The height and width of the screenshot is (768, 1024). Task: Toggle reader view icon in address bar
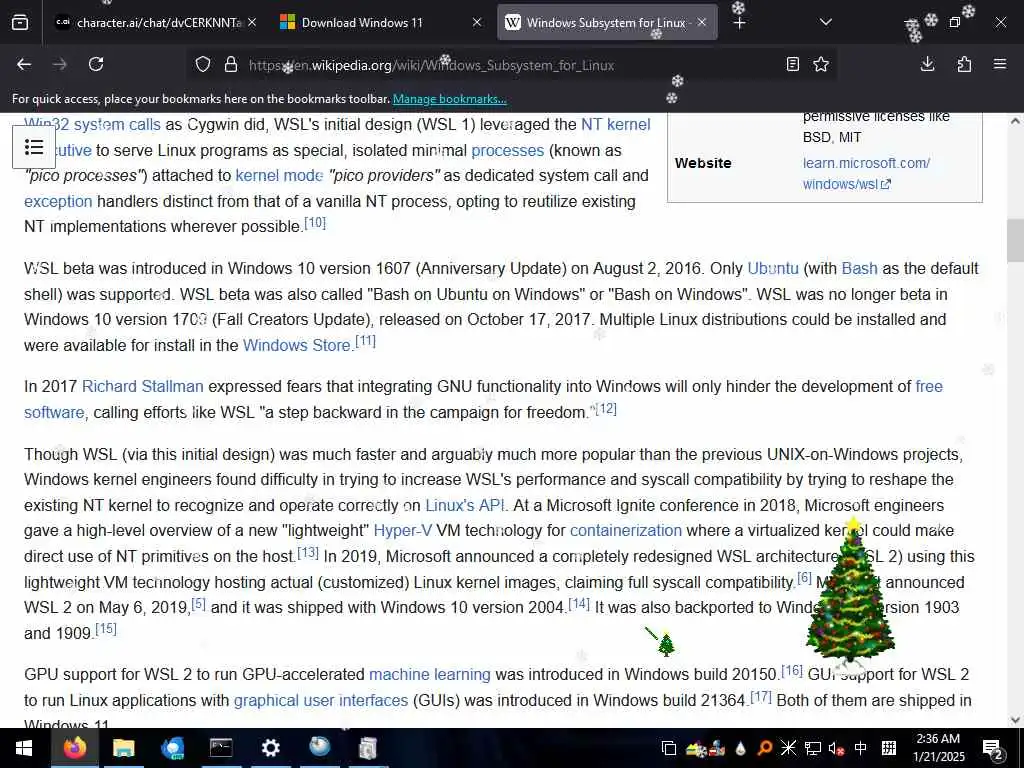click(x=792, y=64)
